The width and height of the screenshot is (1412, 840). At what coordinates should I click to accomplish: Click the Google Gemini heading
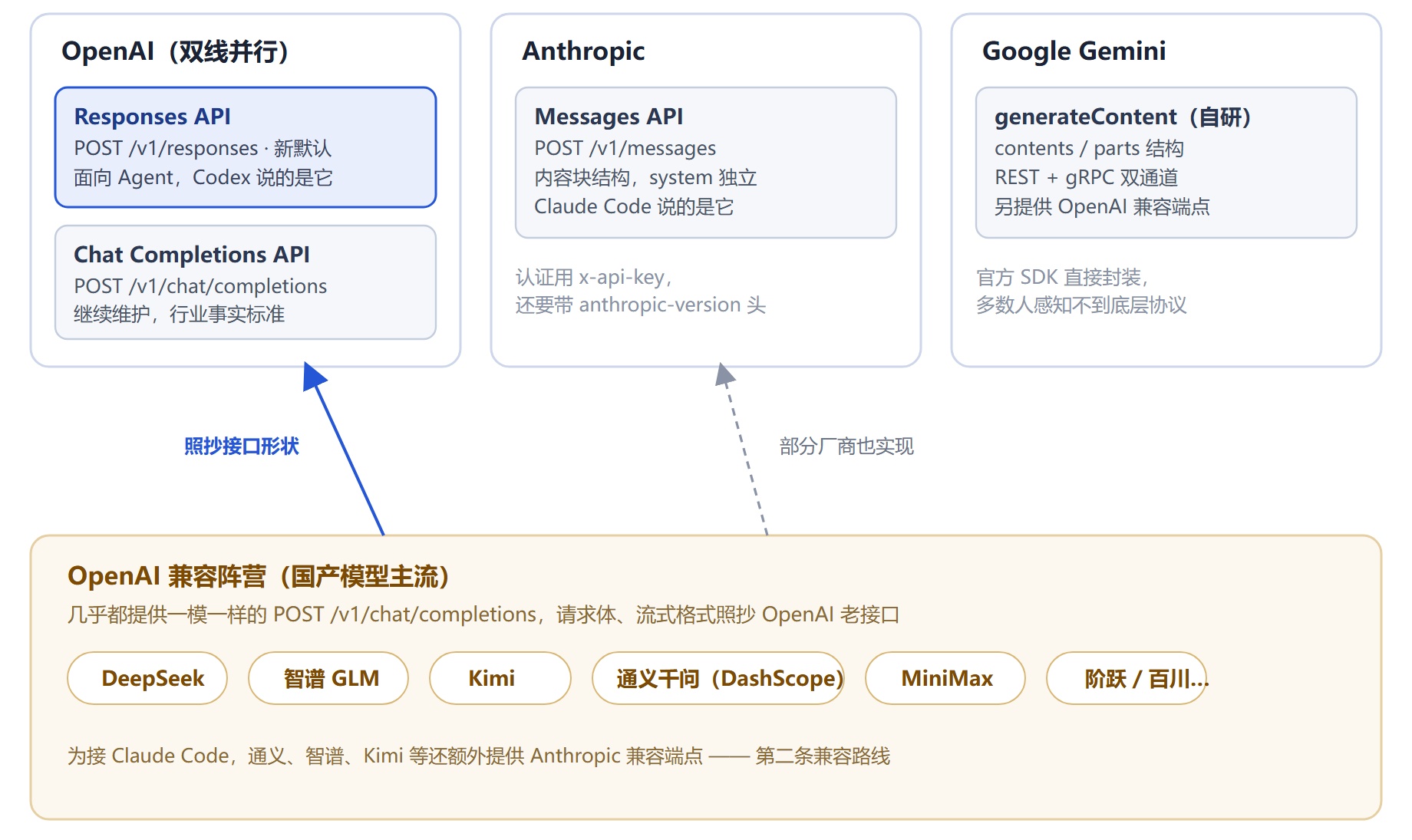coord(1074,51)
